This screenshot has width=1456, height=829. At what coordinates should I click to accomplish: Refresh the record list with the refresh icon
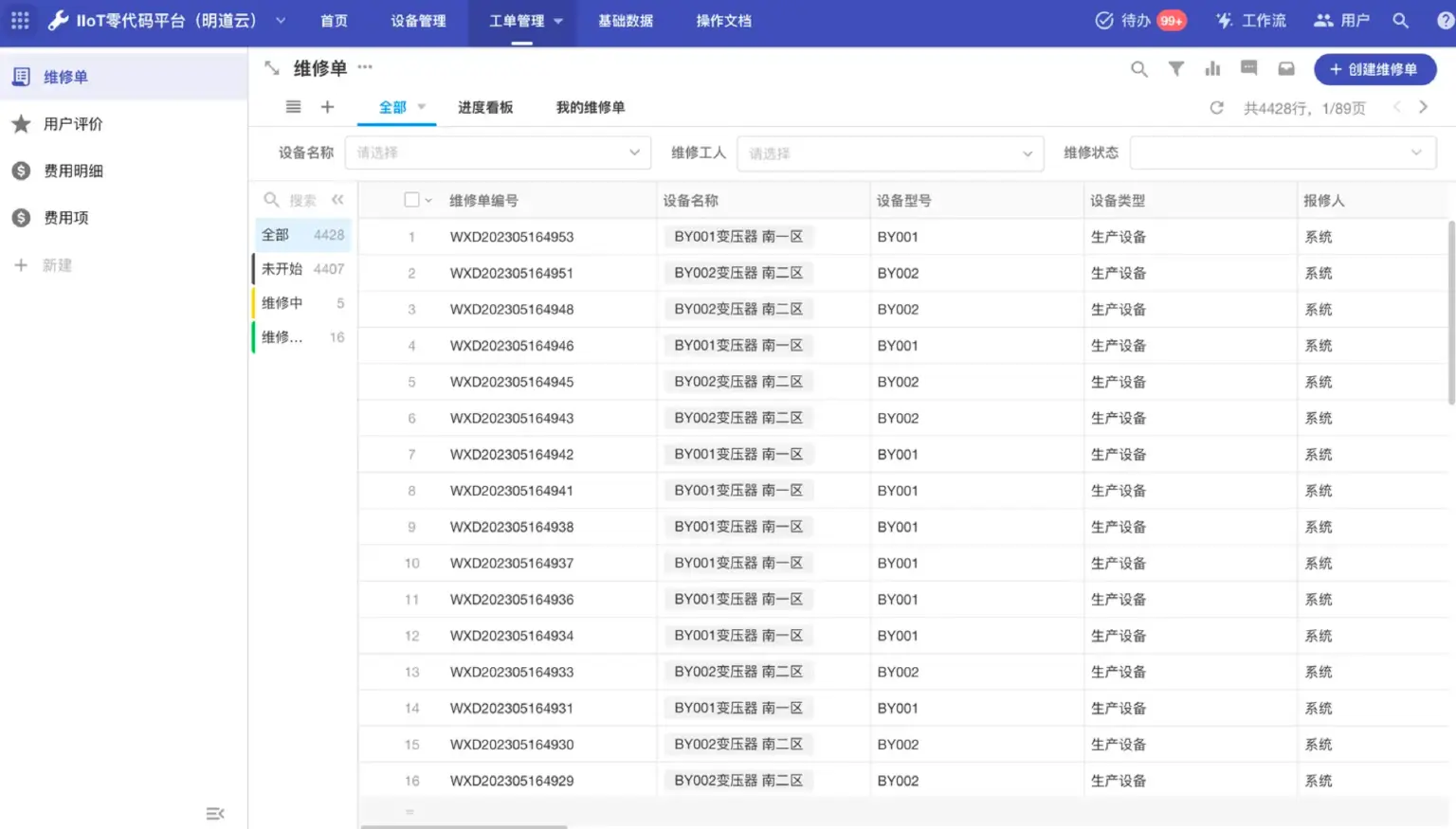(x=1217, y=107)
